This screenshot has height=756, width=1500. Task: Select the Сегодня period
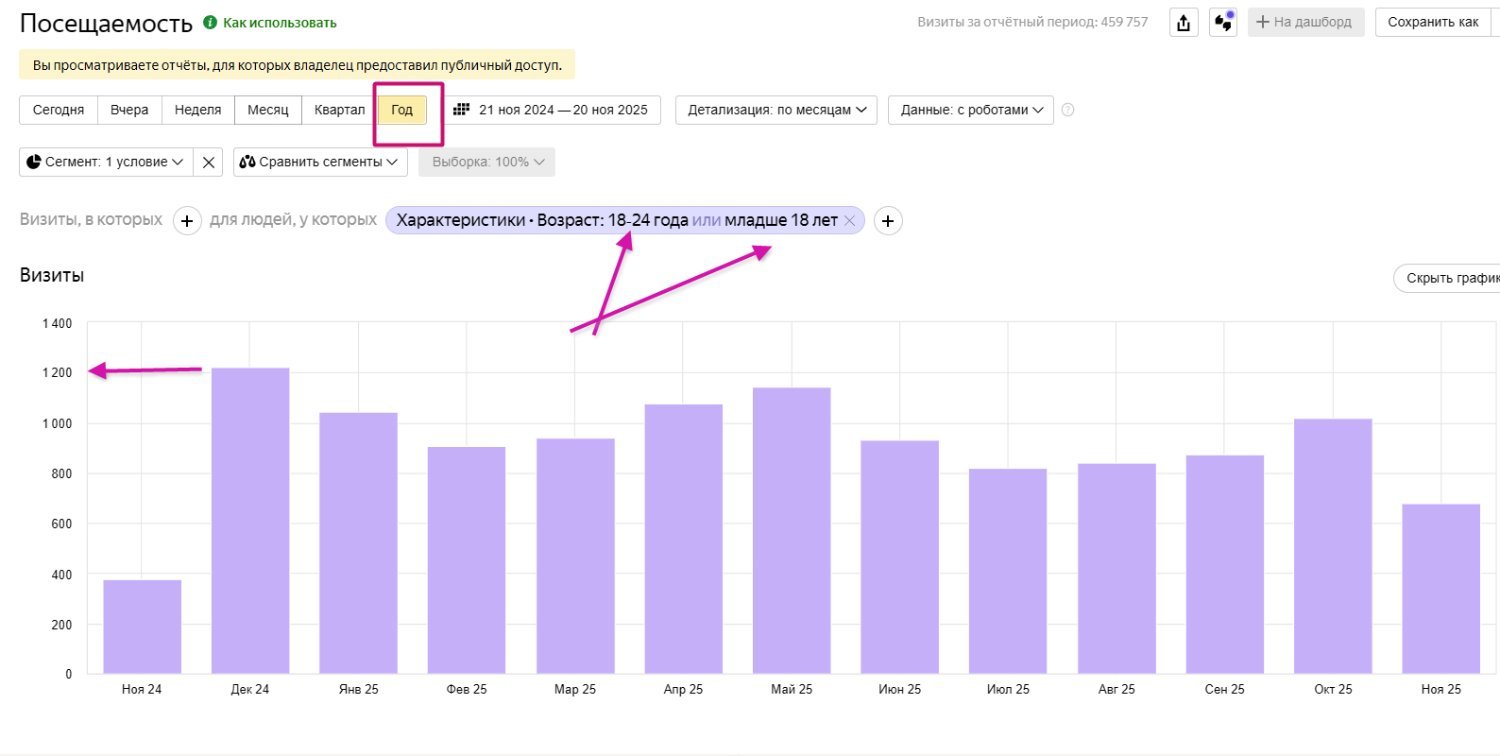[58, 110]
